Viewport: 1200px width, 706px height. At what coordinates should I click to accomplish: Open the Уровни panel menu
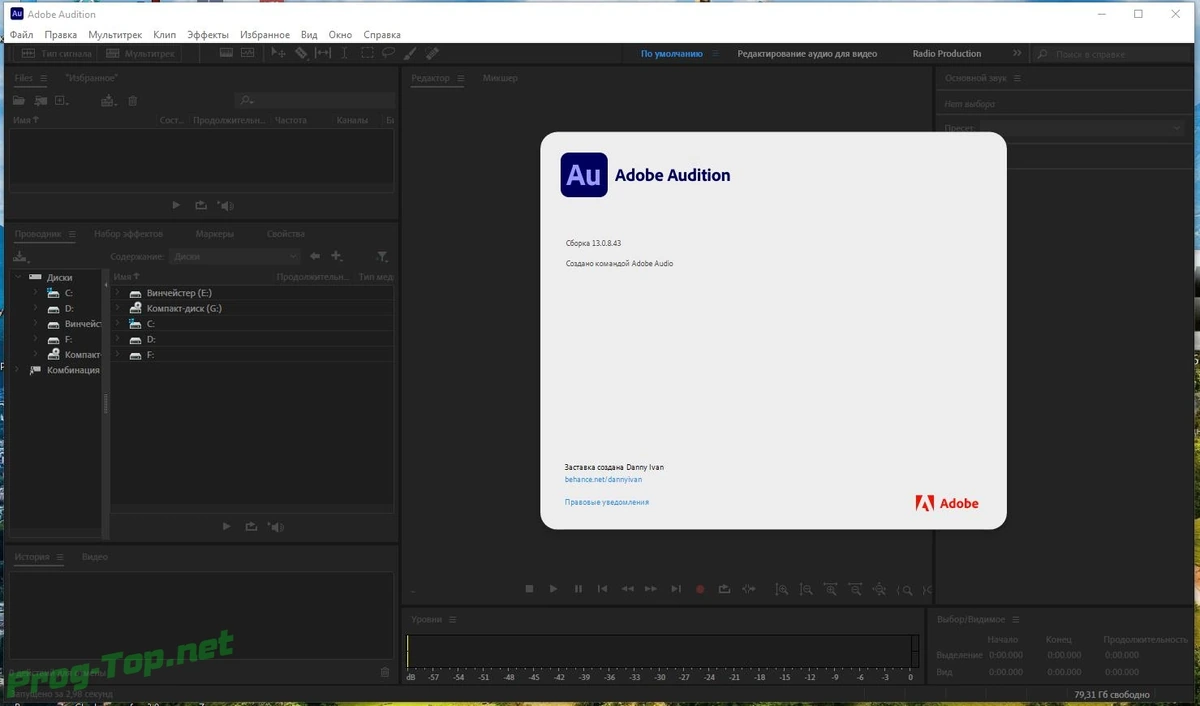click(453, 620)
